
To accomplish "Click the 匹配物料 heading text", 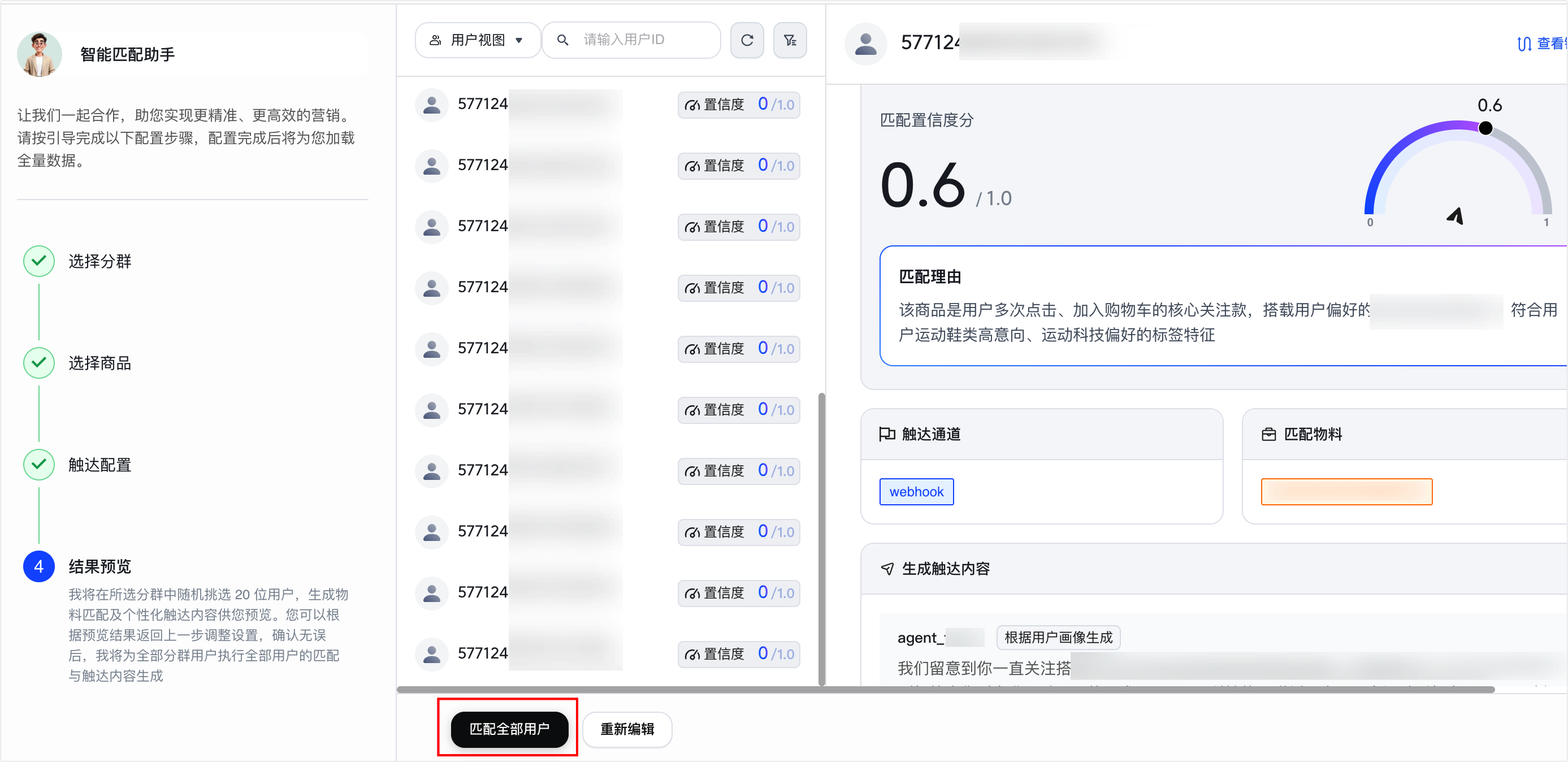I will click(1313, 434).
